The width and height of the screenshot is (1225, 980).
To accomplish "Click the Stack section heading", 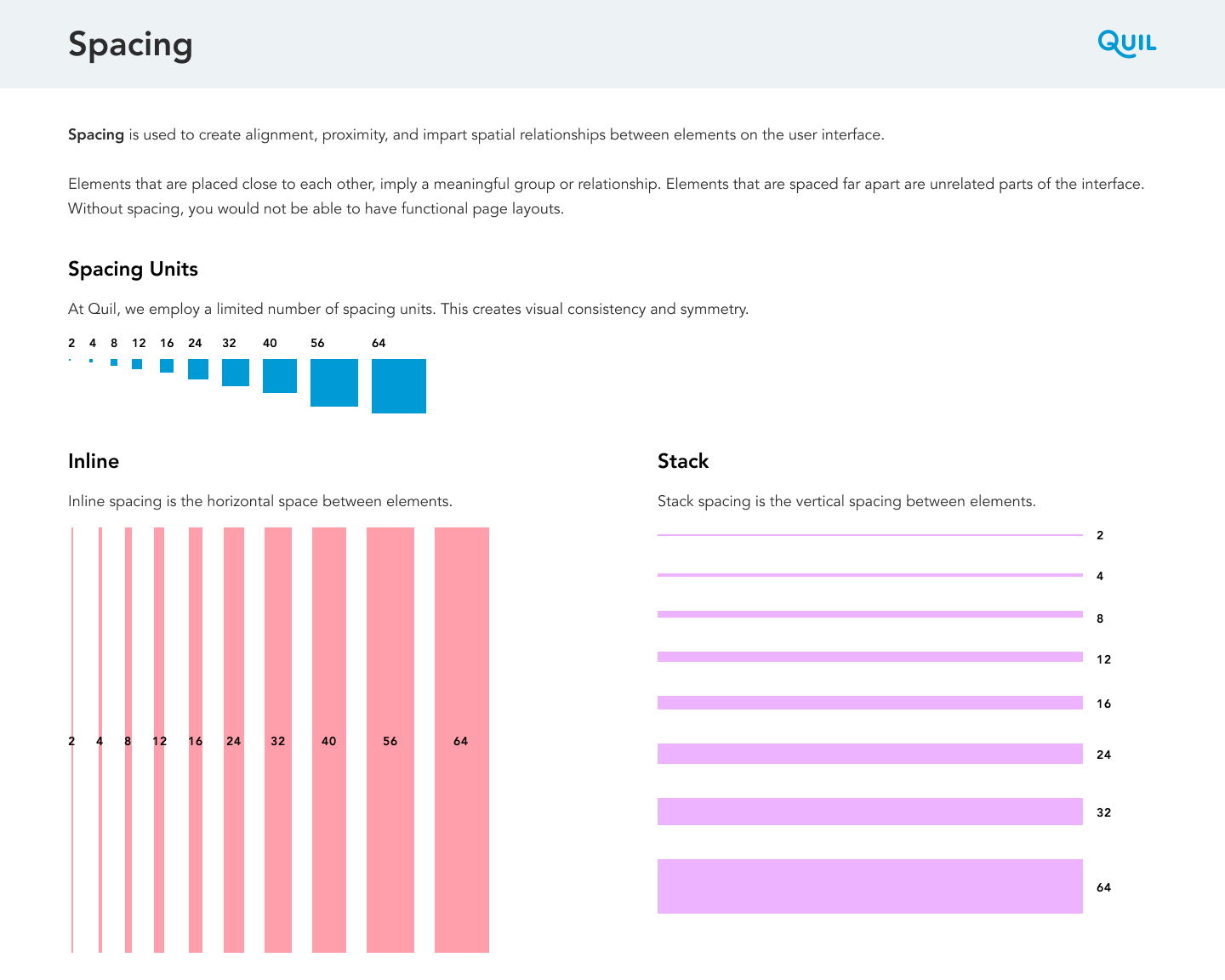I will (683, 461).
